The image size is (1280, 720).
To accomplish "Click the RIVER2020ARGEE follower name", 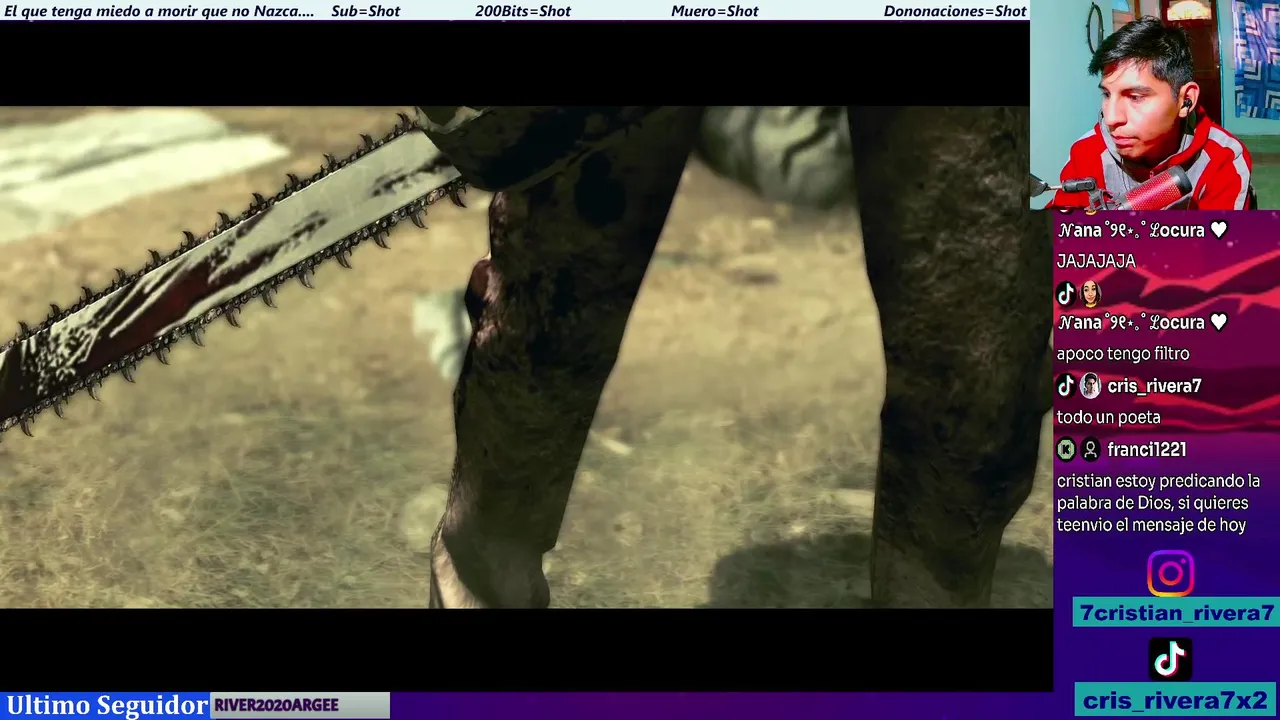I will [x=276, y=705].
